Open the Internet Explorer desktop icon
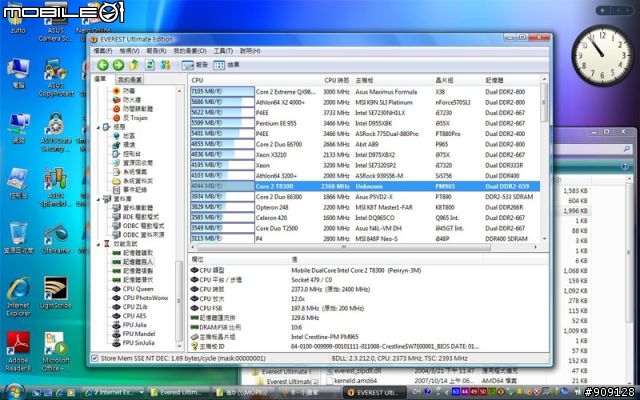This screenshot has width=640, height=400. click(18, 297)
